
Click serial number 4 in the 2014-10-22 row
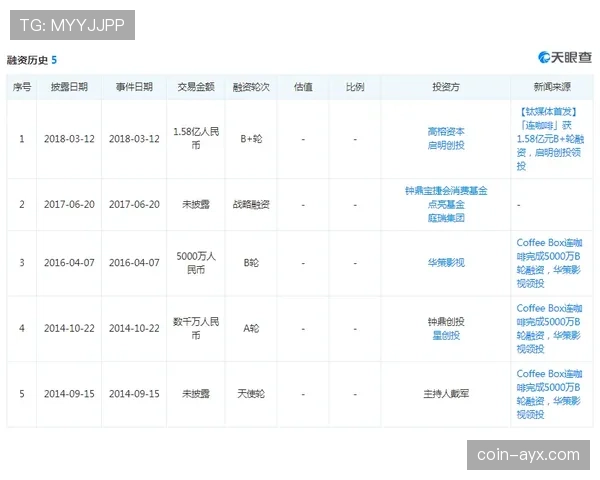tap(22, 328)
